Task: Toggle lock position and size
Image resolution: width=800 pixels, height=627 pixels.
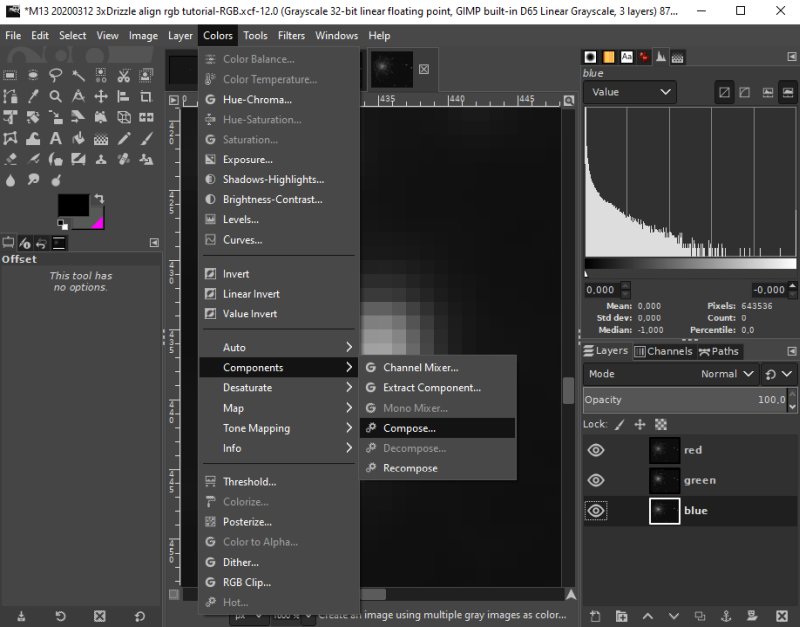Action: click(640, 424)
